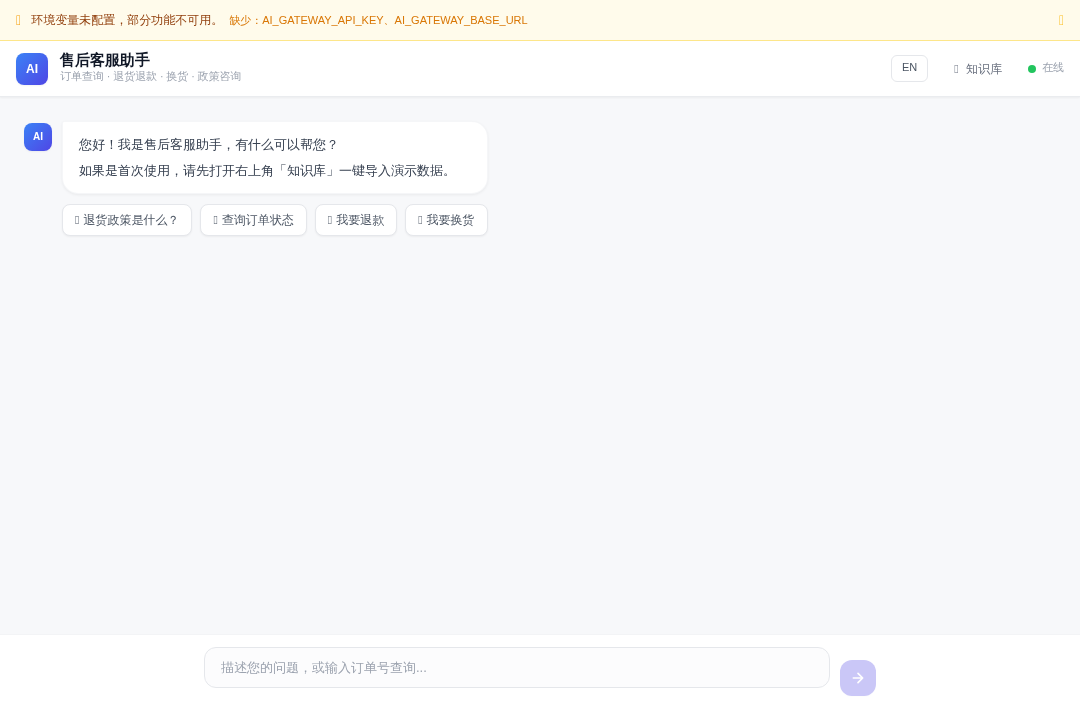
Task: Select the 我要换货 quick reply
Action: [446, 220]
